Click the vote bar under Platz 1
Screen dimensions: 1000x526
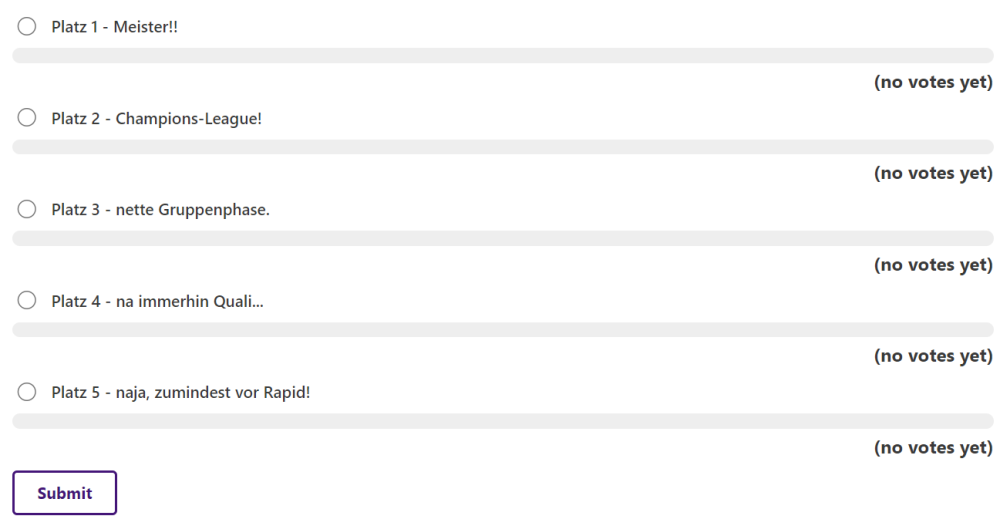502,55
